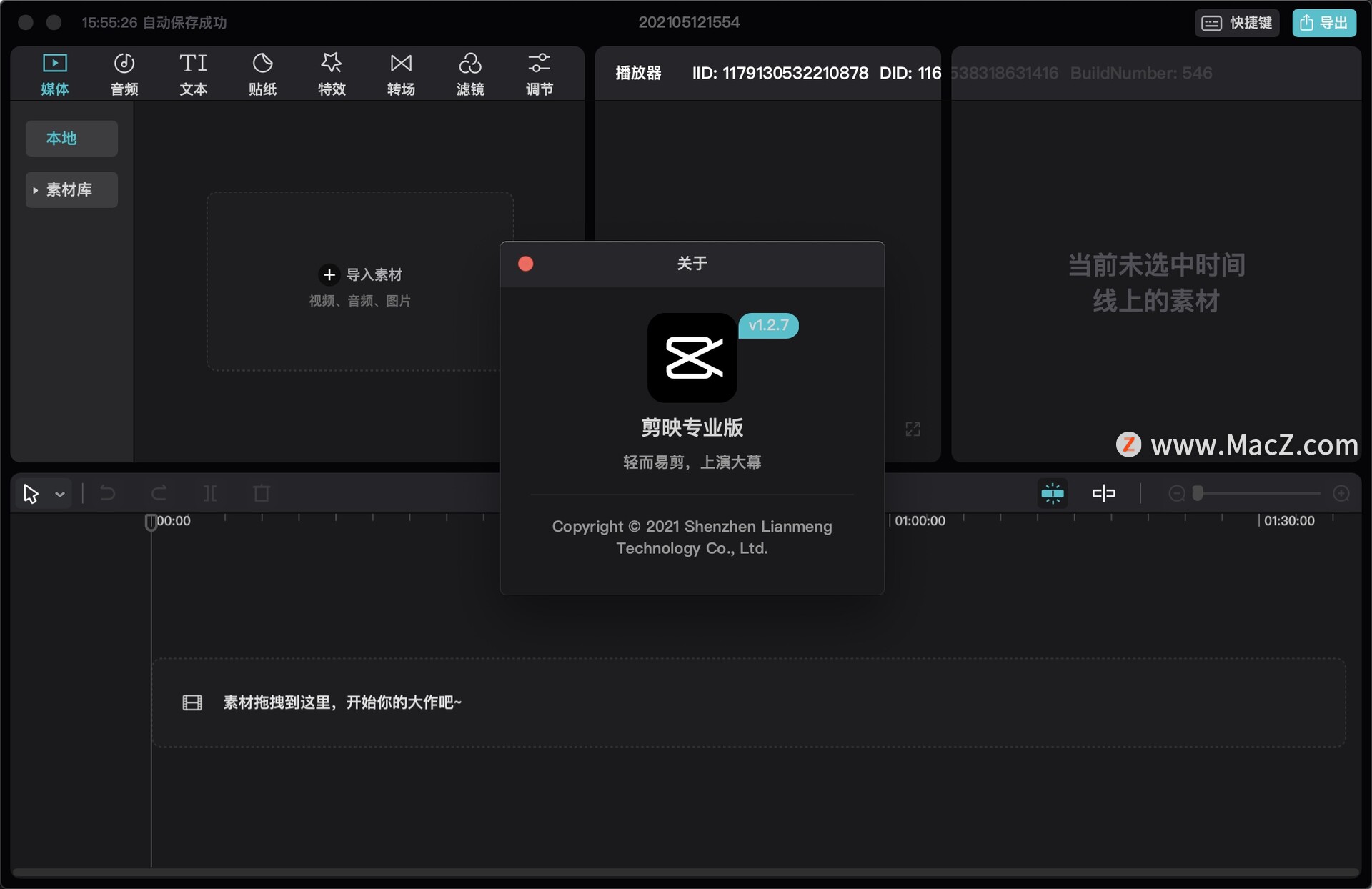The height and width of the screenshot is (889, 1372).
Task: Click the v1.2.7 version badge
Action: pos(769,325)
